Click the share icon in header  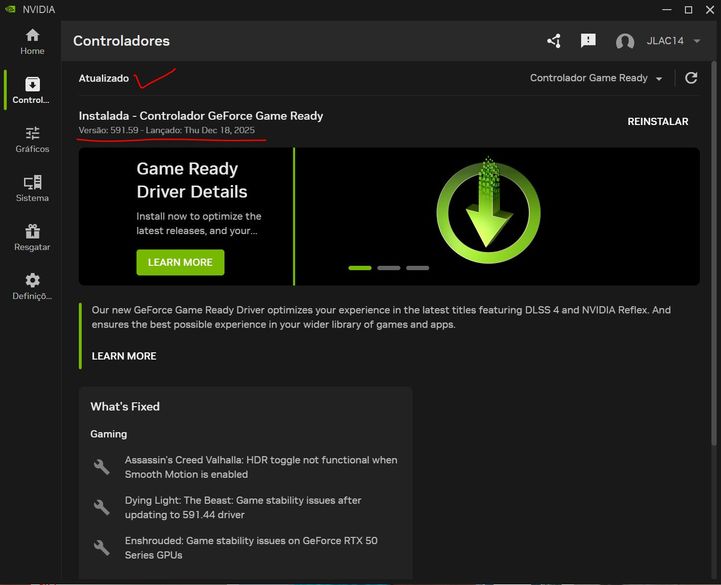(x=554, y=41)
